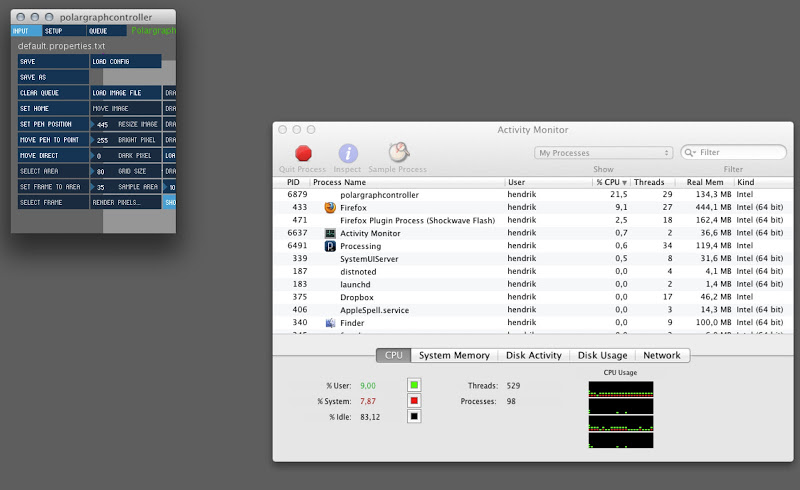Image resolution: width=800 pixels, height=490 pixels.
Task: Select the SystemUIServer process row
Action: 533,258
